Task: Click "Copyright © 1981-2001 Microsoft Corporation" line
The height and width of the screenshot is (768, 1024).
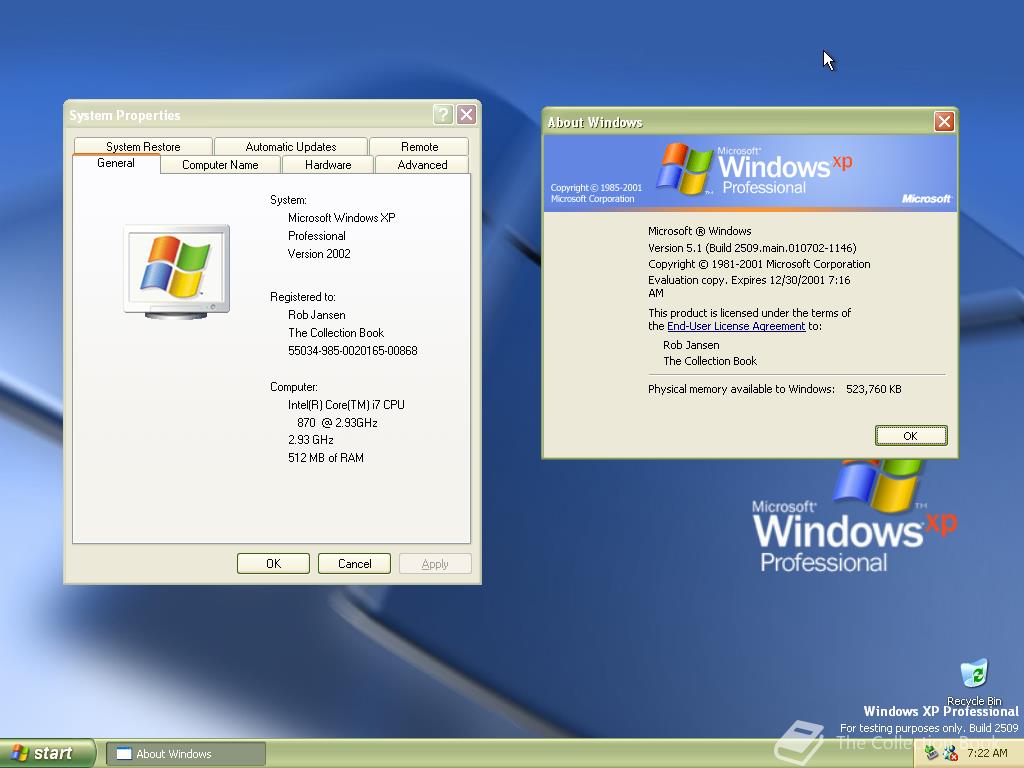Action: click(x=759, y=264)
